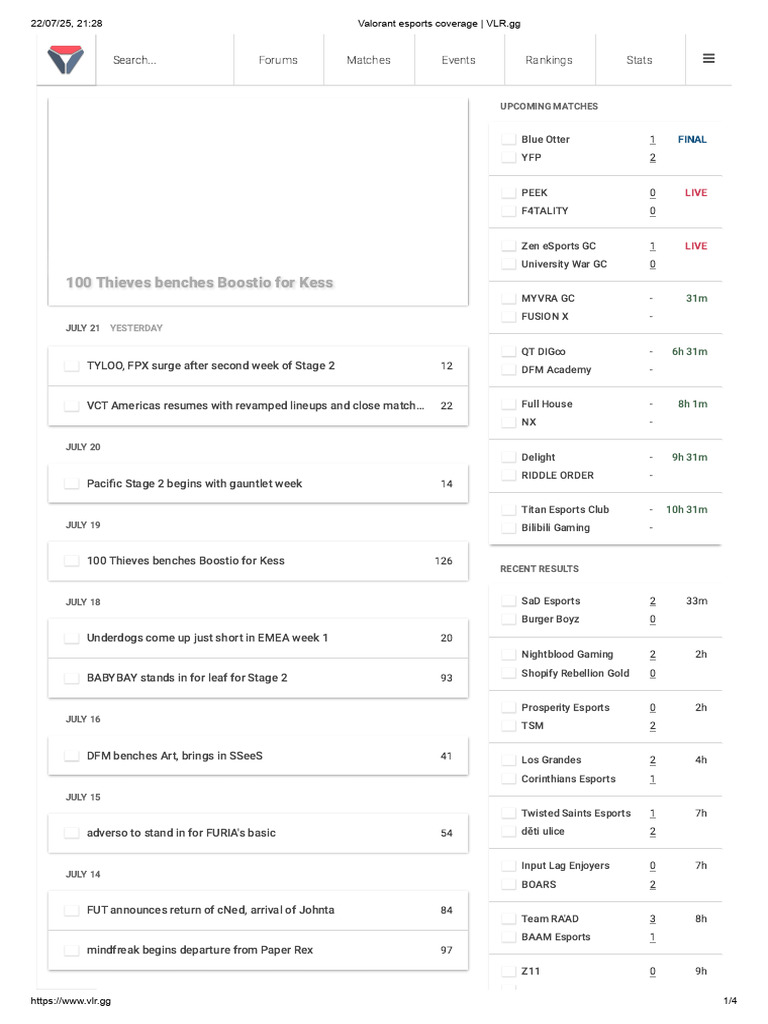Click flag icon next to TYLOO, FPX article
Viewport: 768px width, 1024px height.
tap(72, 366)
